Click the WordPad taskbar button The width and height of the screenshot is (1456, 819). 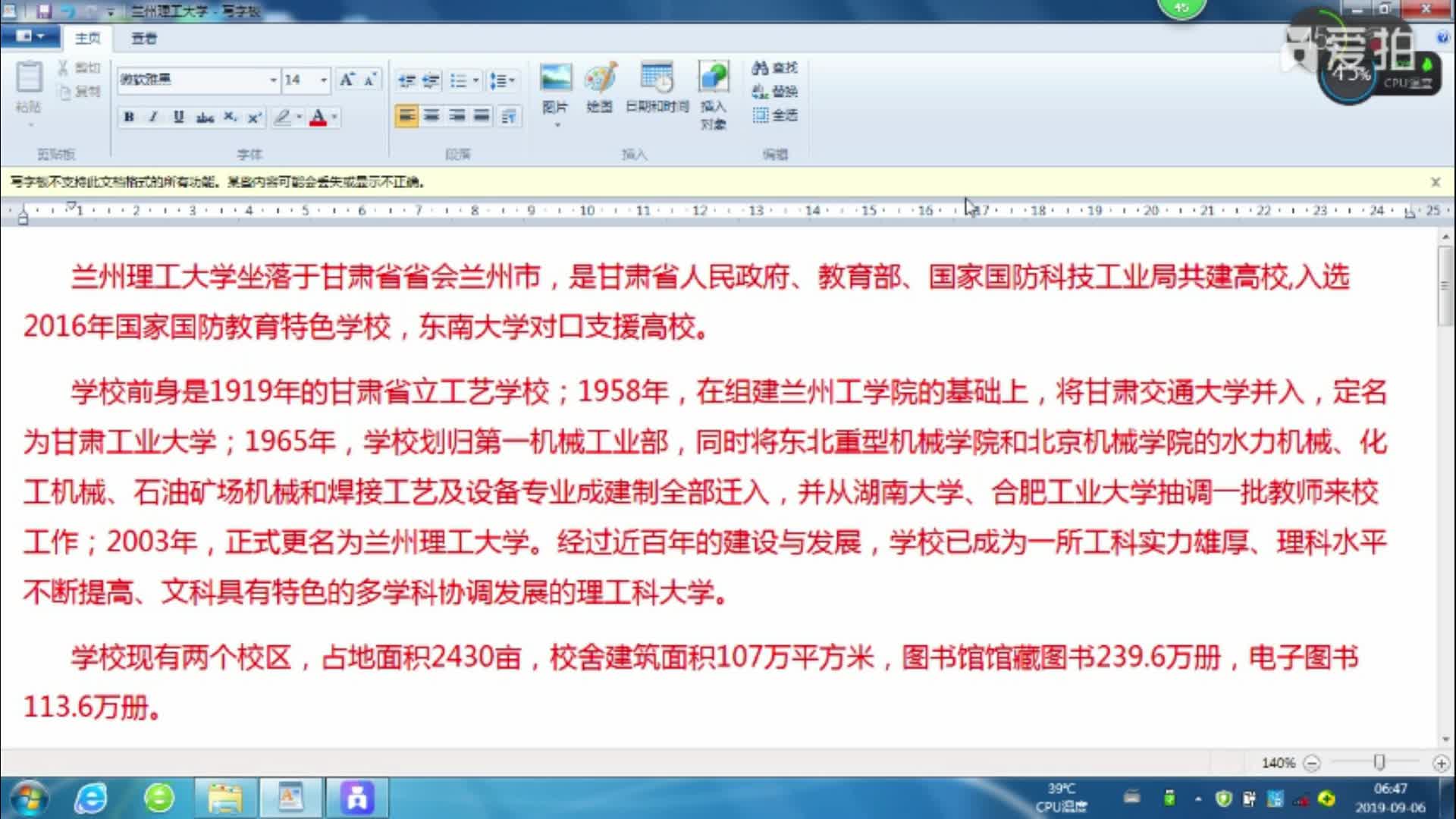[x=290, y=798]
